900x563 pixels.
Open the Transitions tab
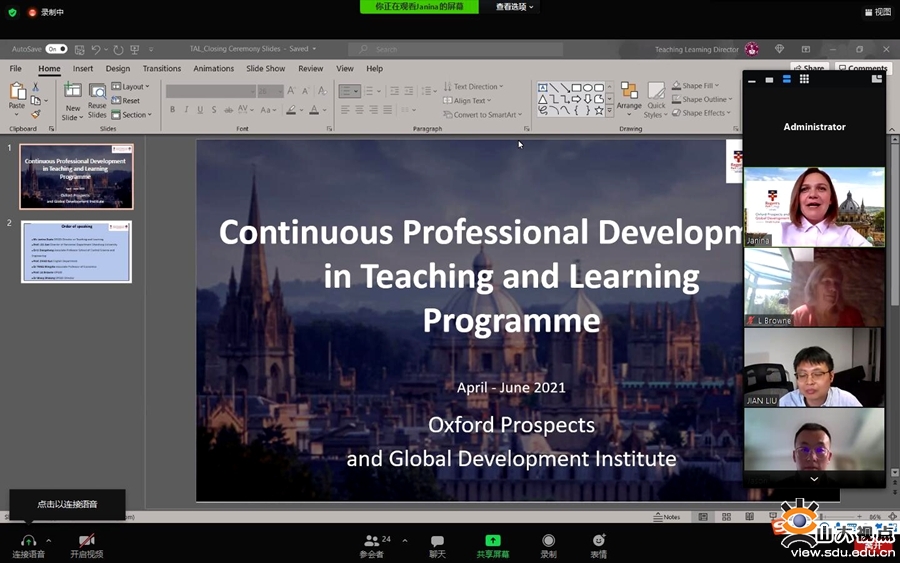tap(162, 68)
